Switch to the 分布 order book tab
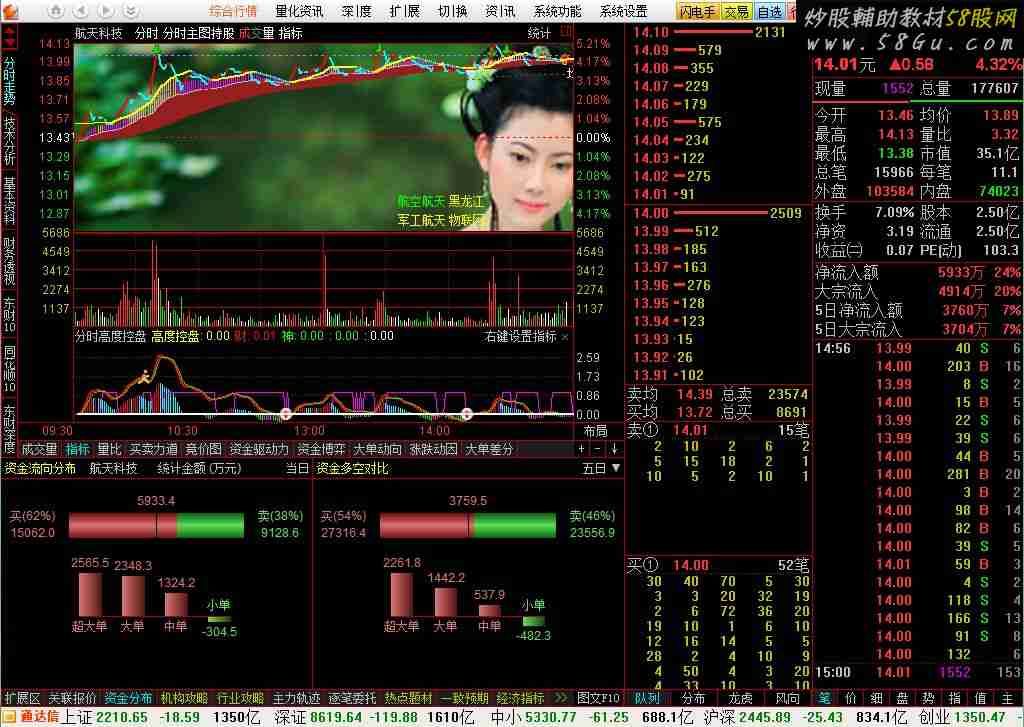This screenshot has height=727, width=1024. 694,698
